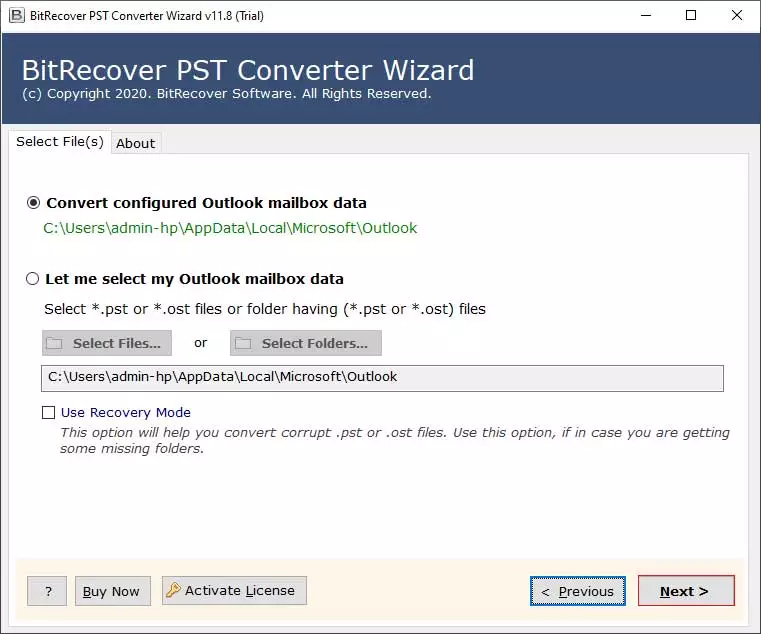The width and height of the screenshot is (761, 634).
Task: Go back with the Previous button
Action: tap(578, 591)
